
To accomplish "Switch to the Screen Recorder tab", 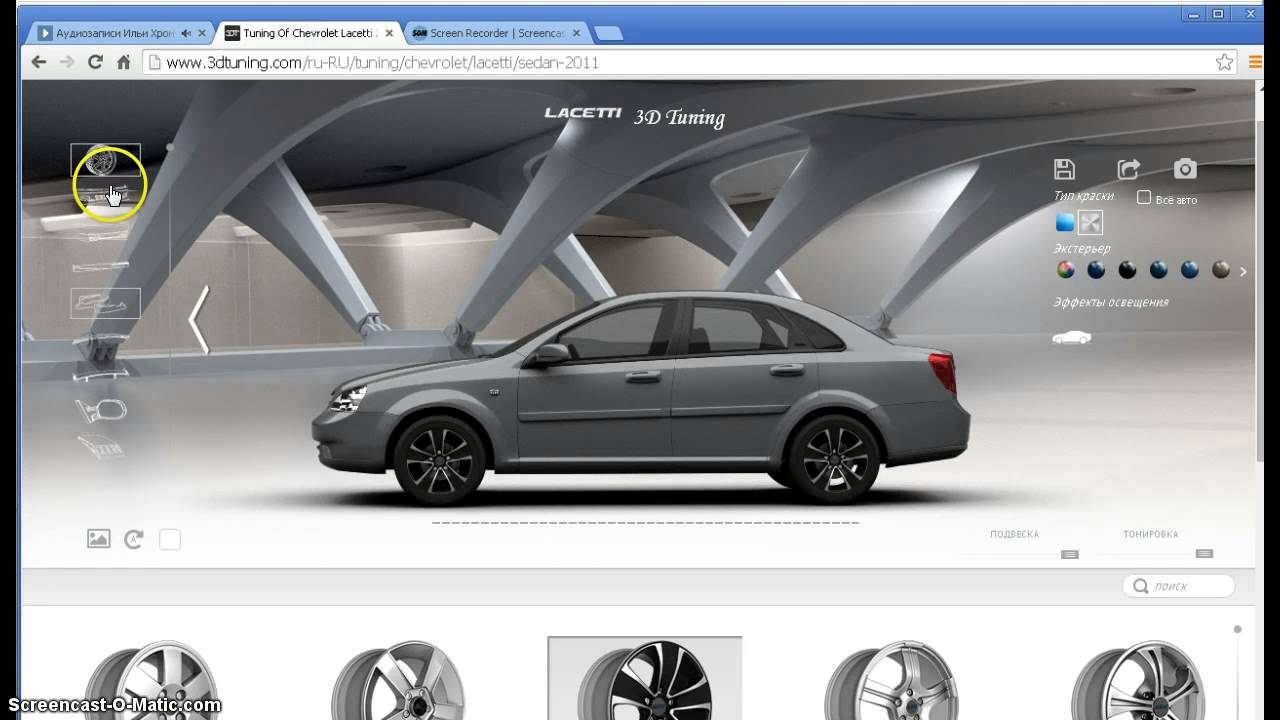I will 497,33.
